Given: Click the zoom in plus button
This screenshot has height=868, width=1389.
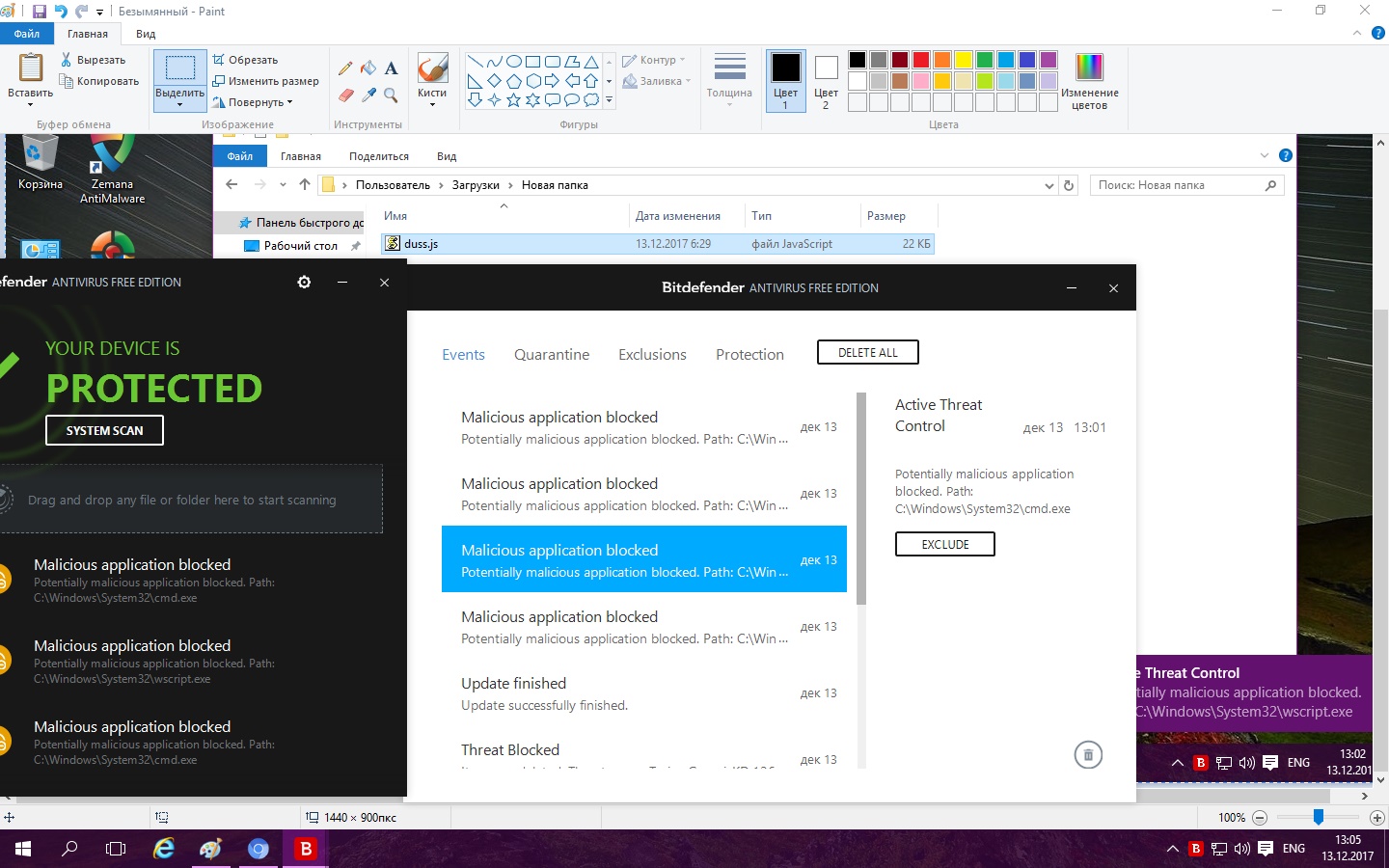Looking at the screenshot, I should tap(1376, 818).
